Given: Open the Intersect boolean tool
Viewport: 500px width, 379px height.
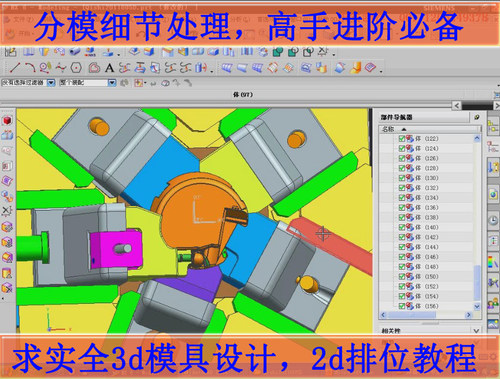Looking at the screenshot, I should (308, 52).
